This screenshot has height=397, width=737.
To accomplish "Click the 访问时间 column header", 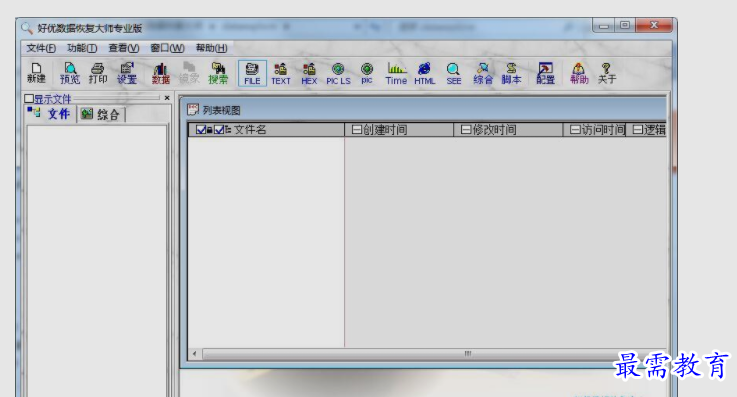I will click(x=594, y=130).
